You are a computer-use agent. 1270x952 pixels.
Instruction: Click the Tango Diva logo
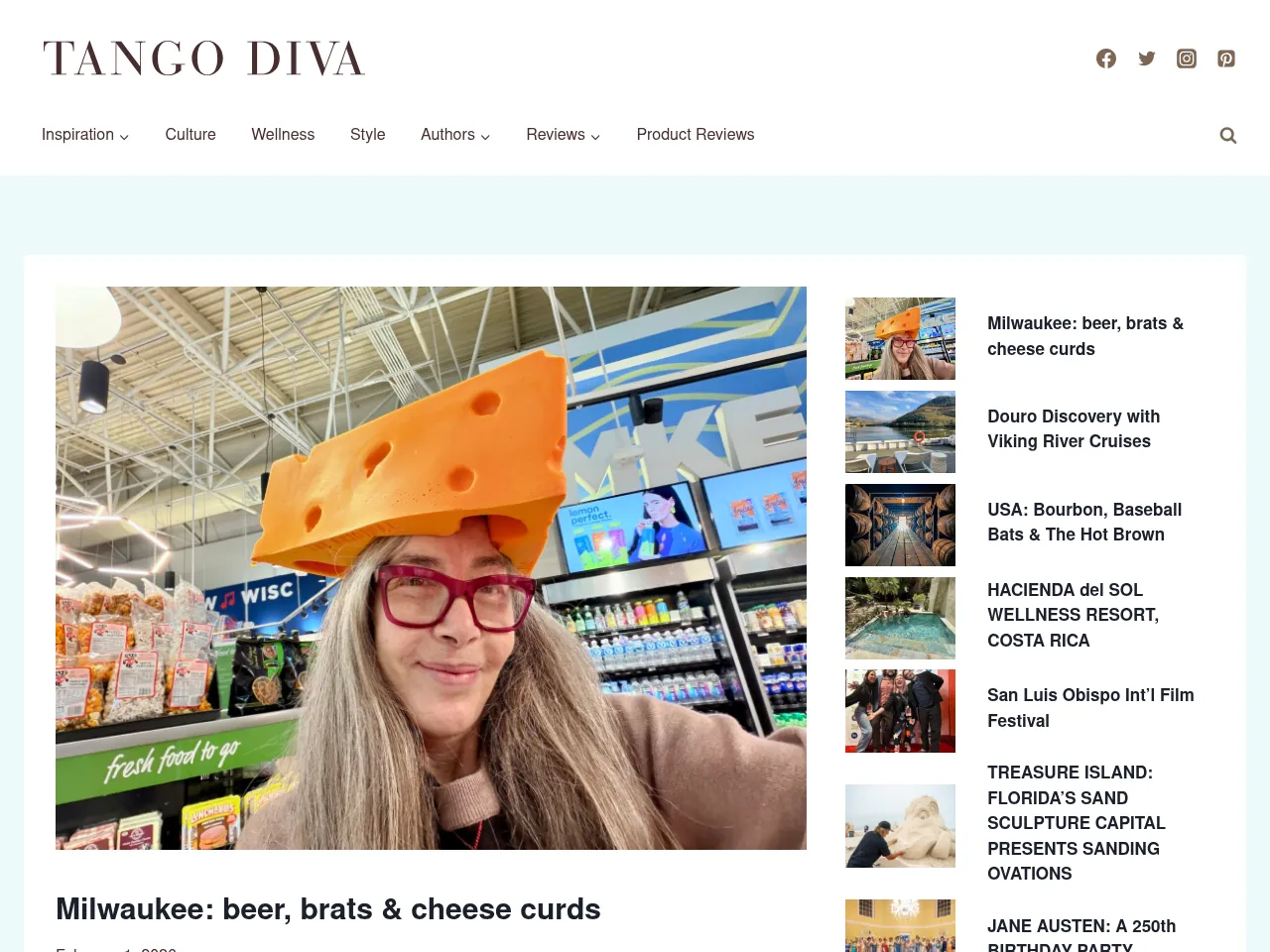(x=204, y=59)
